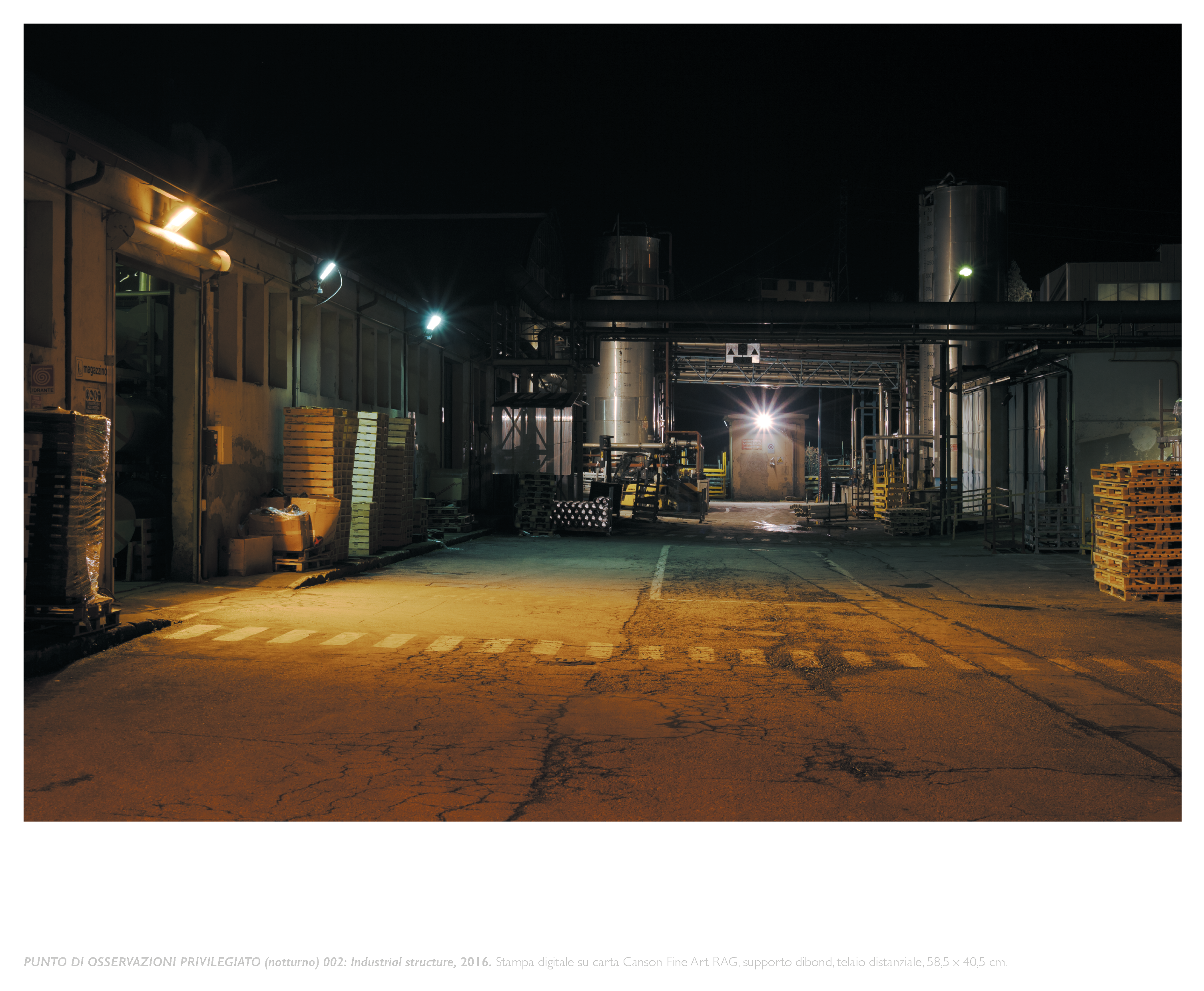Click the 'Stampa digitale su carta Canson' text
Image resolution: width=1204 pixels, height=991 pixels.
pos(580,962)
